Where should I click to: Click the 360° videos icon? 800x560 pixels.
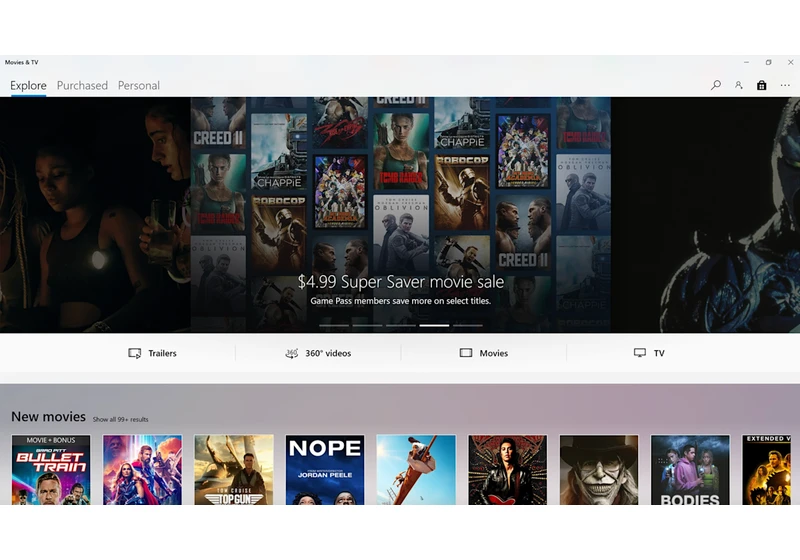291,353
